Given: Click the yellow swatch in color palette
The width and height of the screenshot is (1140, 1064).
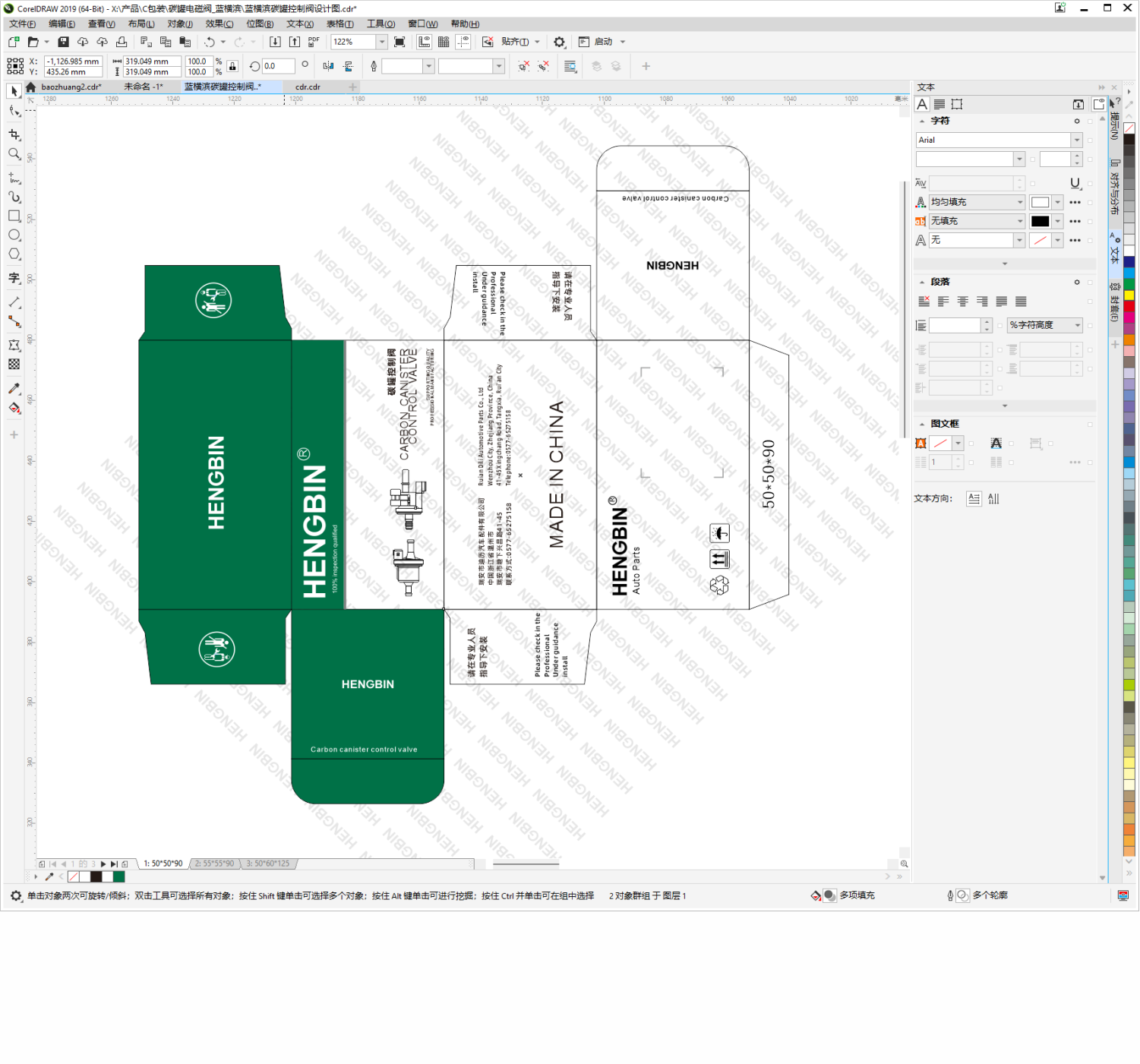Looking at the screenshot, I should pos(1129,295).
